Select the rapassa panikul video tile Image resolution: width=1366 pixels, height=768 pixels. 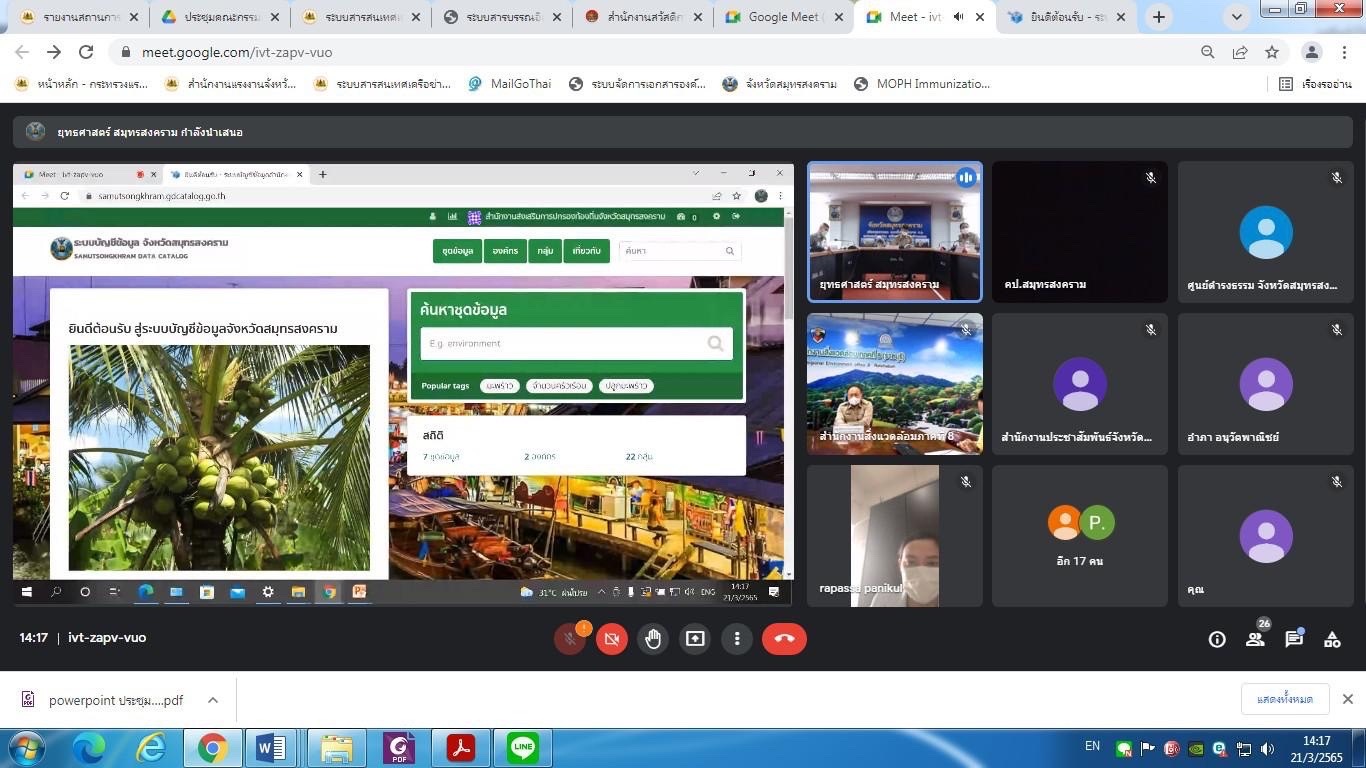pyautogui.click(x=894, y=535)
